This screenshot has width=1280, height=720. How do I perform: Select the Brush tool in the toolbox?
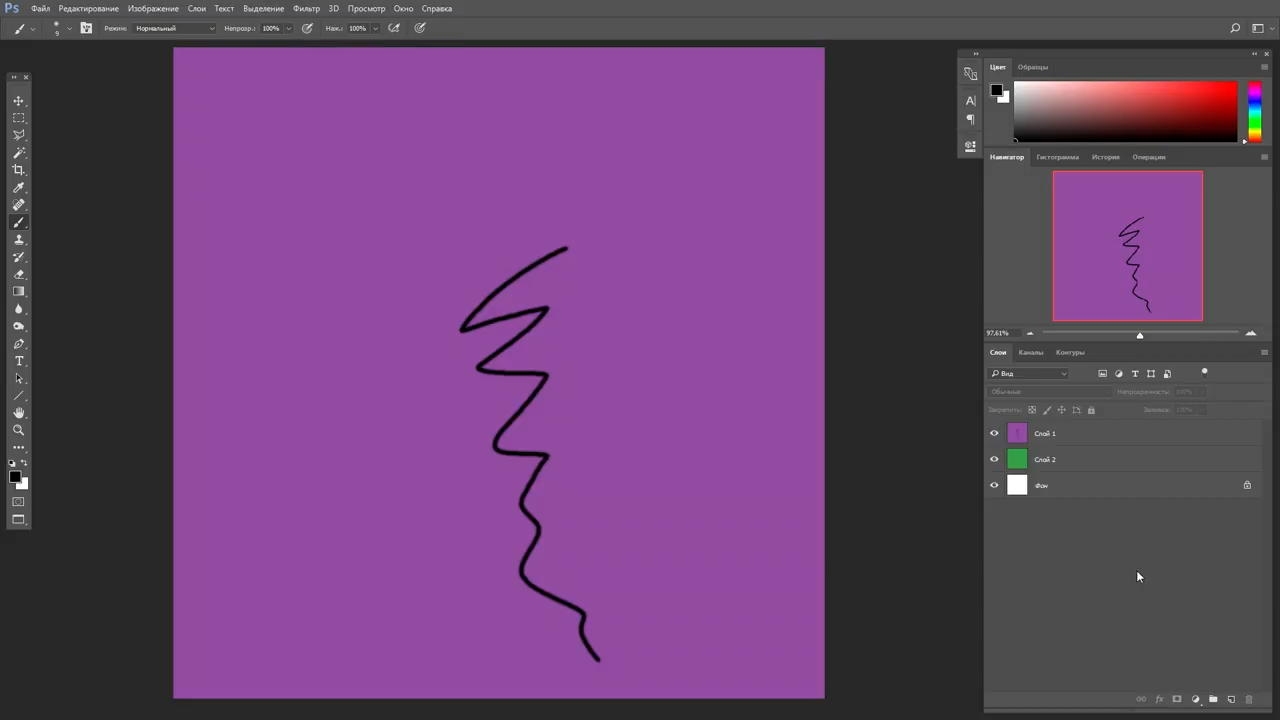click(18, 222)
